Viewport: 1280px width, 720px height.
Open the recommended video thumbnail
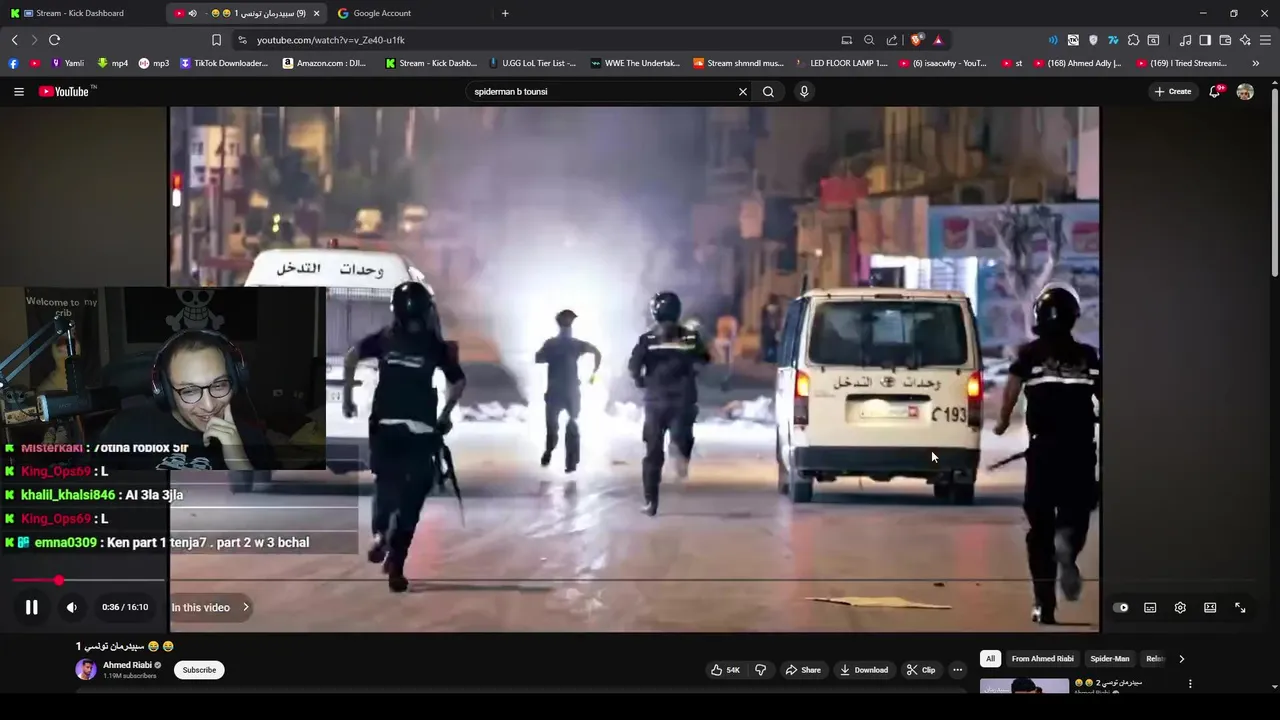coord(1024,686)
